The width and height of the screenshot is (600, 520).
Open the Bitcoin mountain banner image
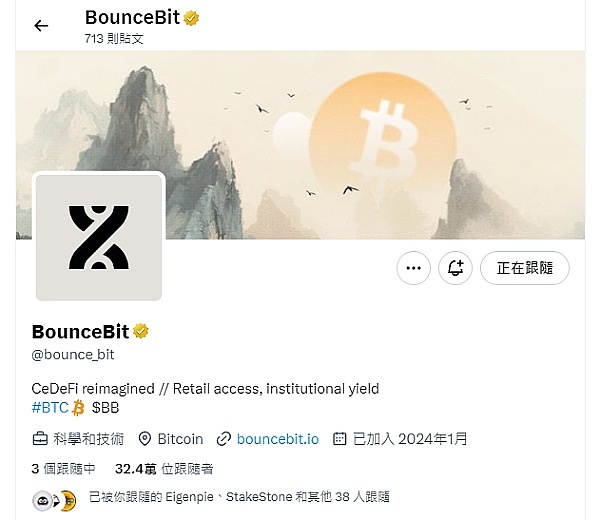[300, 145]
